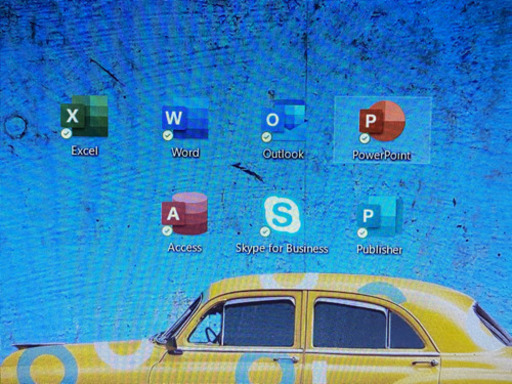Select the Excel desktop icon
The image size is (512, 384).
84,116
